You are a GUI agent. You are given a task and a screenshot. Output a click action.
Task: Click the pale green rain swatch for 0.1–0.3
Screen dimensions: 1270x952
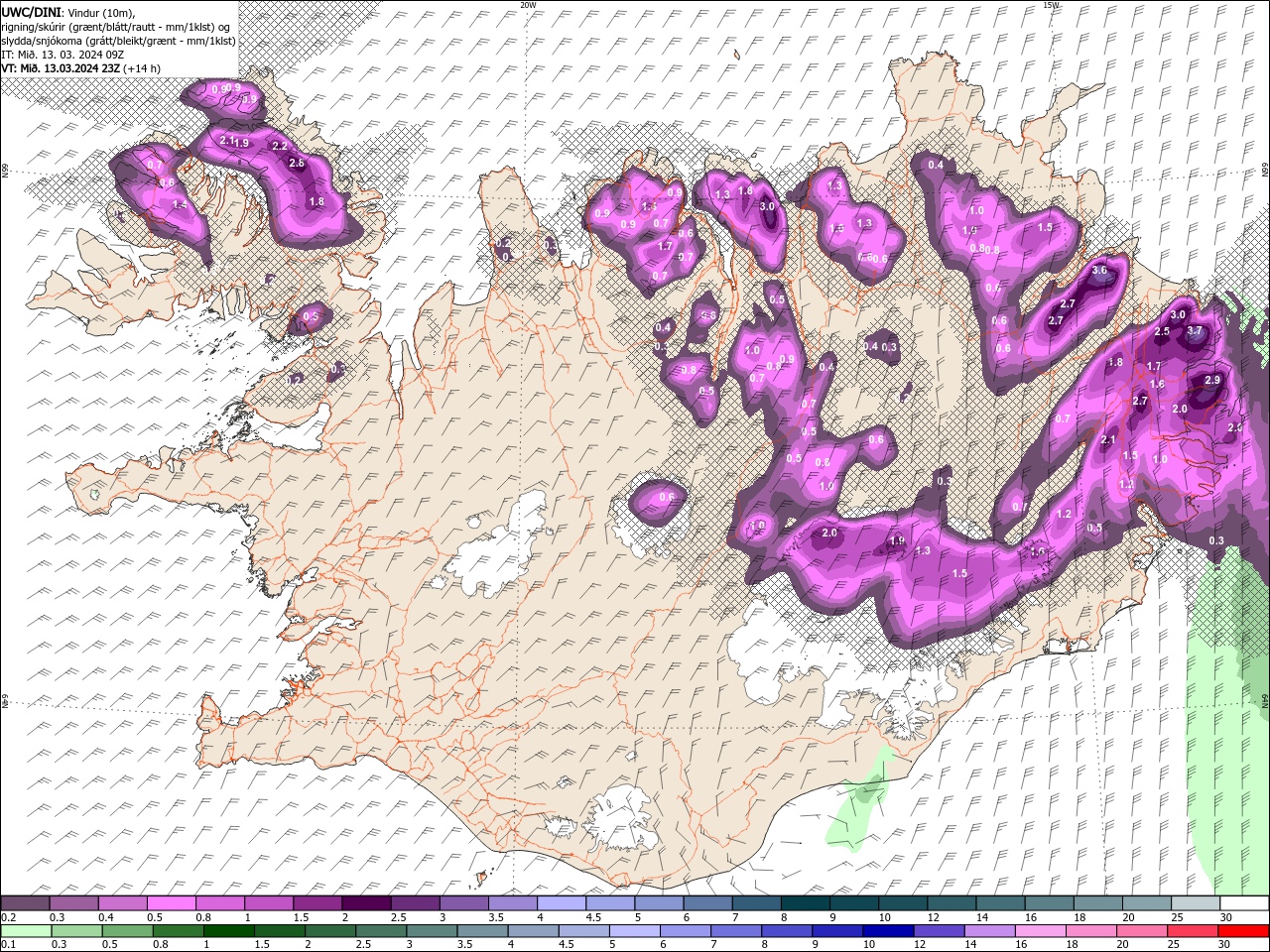coord(26,931)
